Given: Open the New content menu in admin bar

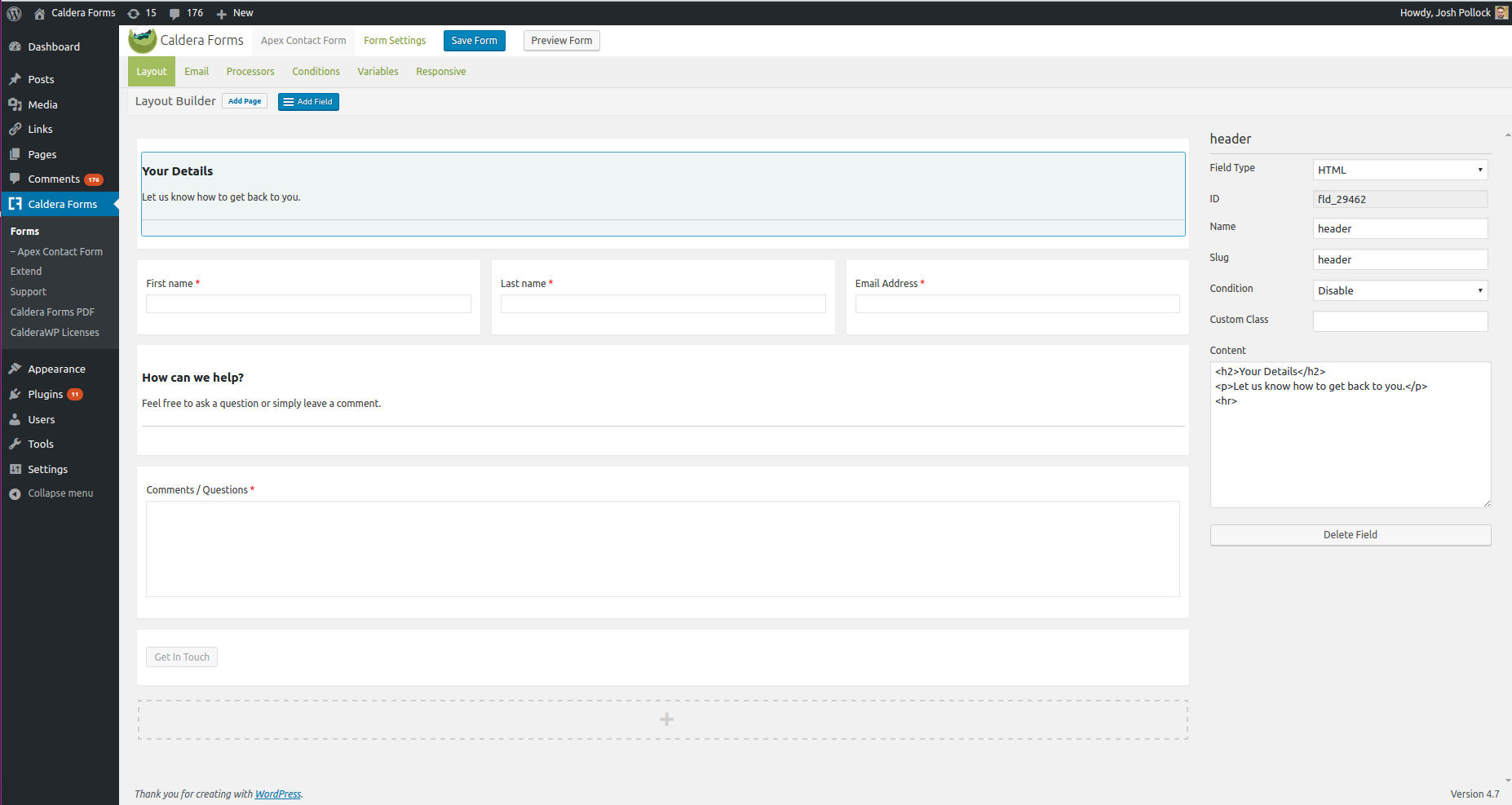Looking at the screenshot, I should 235,13.
